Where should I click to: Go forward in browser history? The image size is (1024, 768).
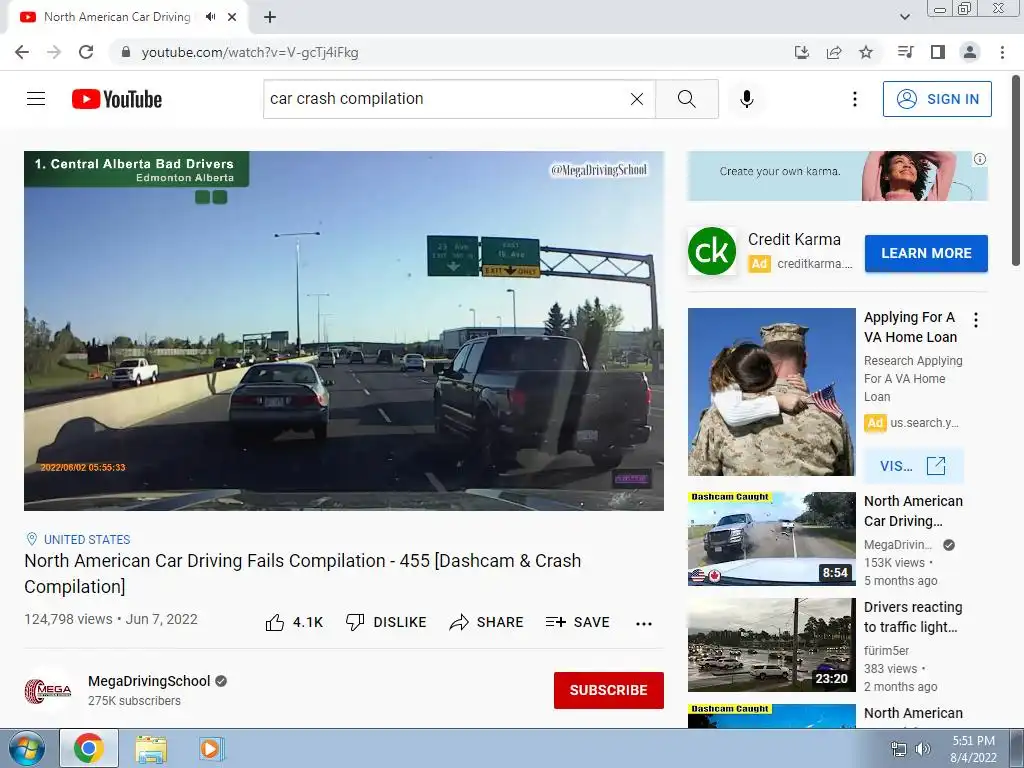point(54,52)
